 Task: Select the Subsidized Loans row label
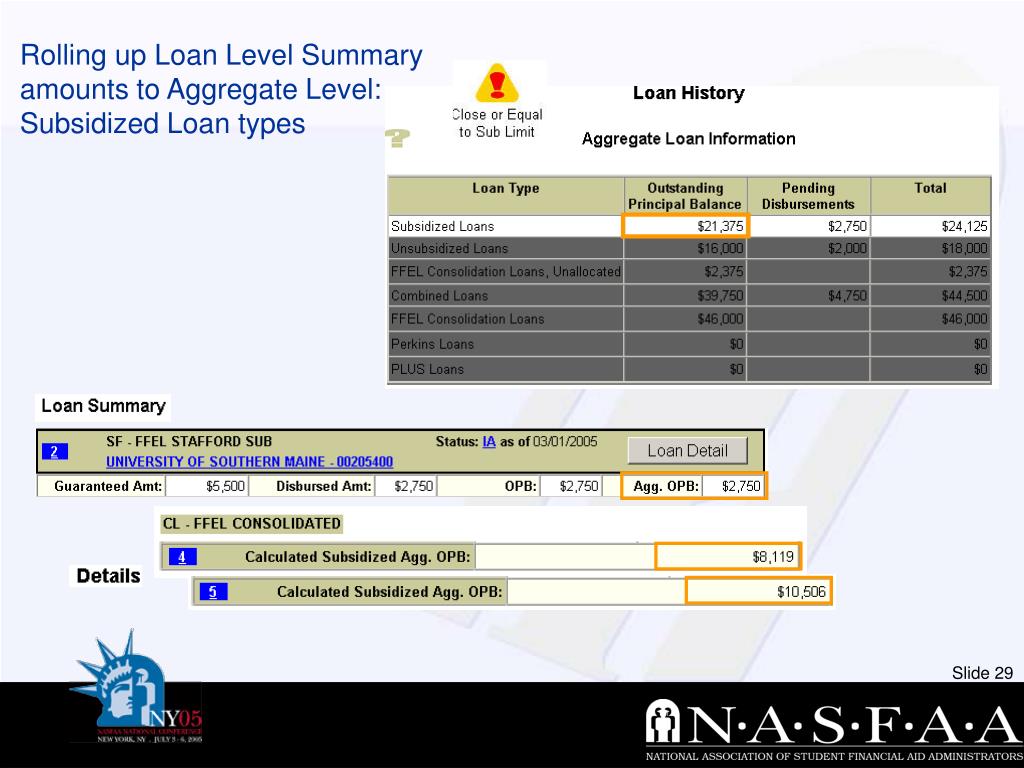coord(442,227)
